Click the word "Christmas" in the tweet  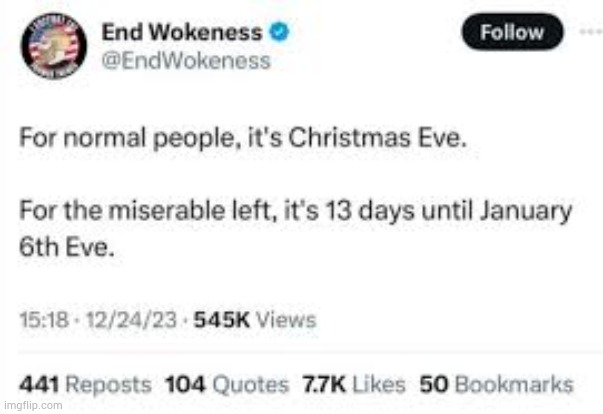[x=349, y=137]
